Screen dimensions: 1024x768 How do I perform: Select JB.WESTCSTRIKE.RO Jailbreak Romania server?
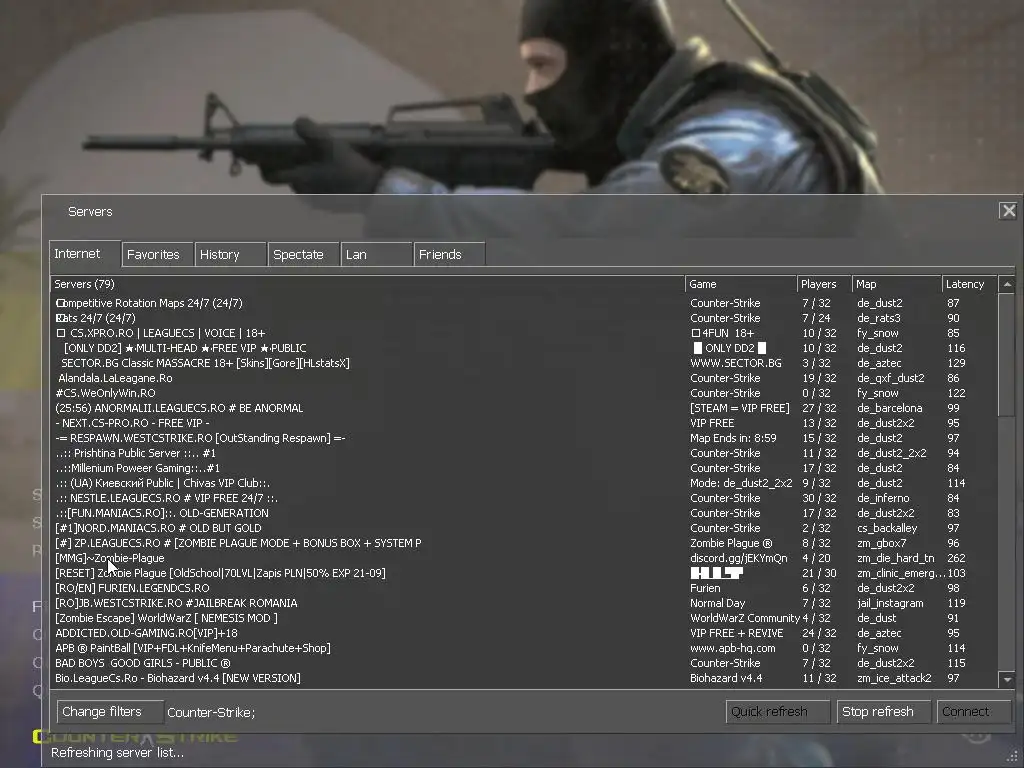pos(524,603)
